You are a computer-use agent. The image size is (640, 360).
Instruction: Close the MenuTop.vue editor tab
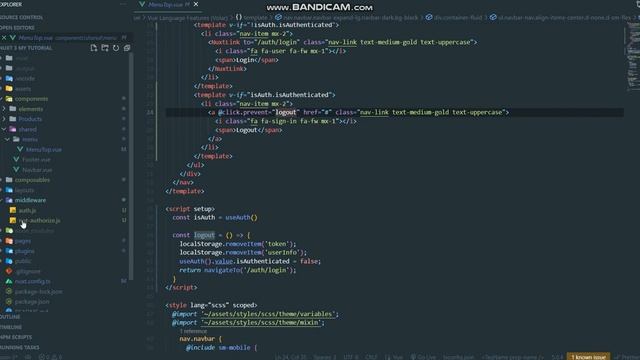(x=196, y=4)
